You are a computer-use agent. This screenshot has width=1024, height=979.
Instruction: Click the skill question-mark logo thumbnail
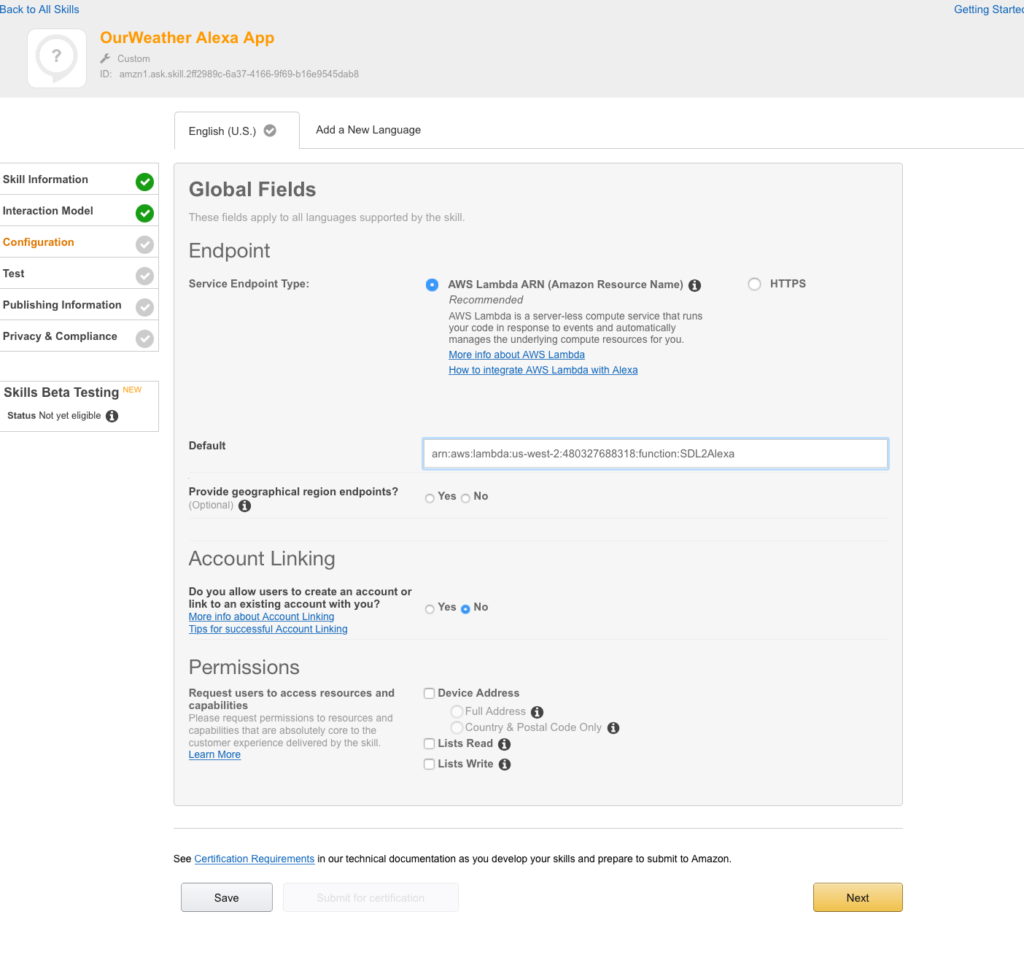pos(57,58)
